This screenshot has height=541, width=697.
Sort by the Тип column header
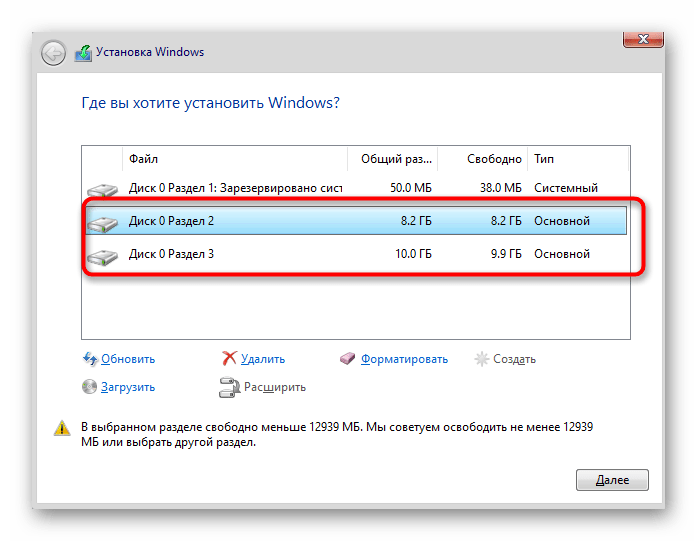[578, 159]
